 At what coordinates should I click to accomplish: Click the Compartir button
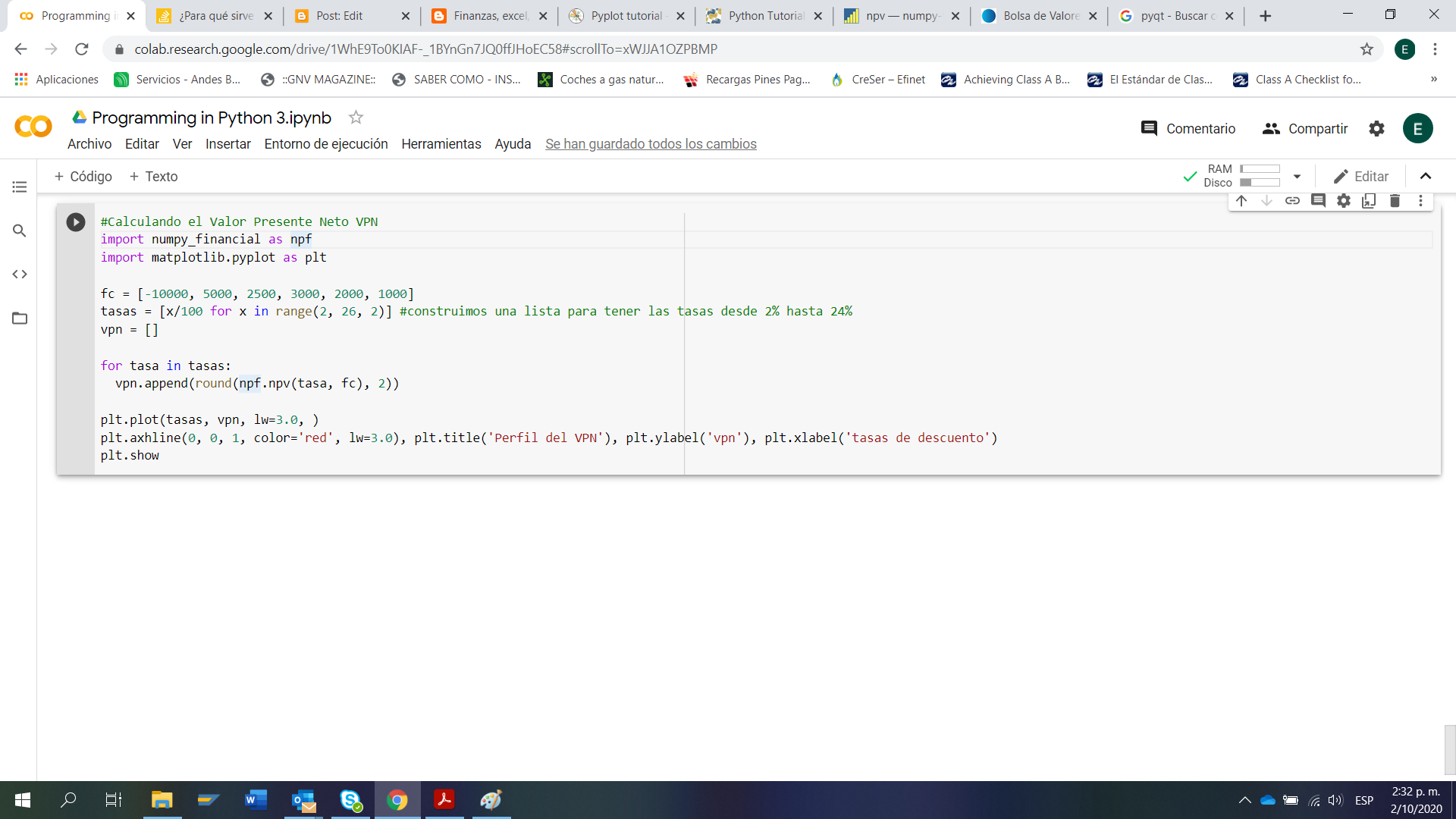(1305, 129)
